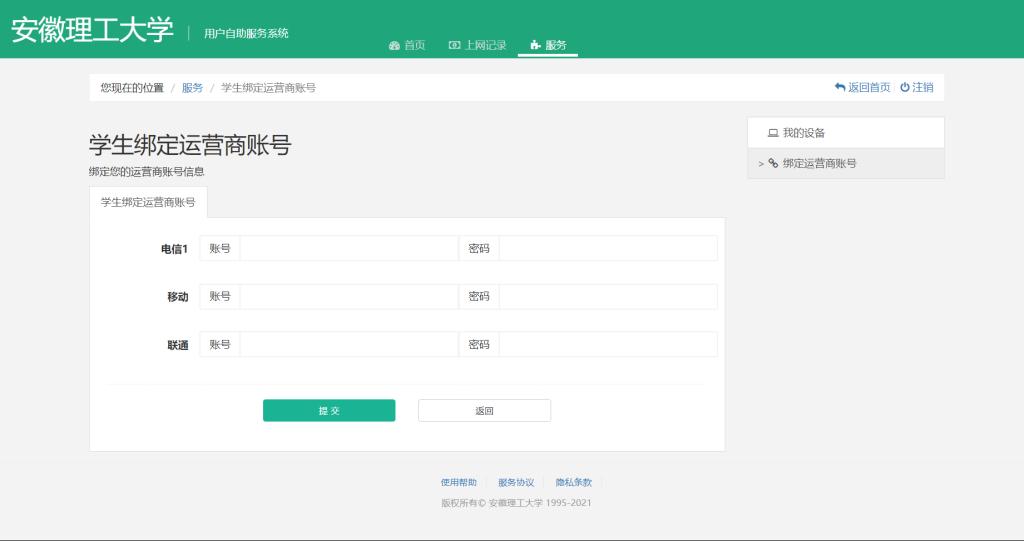
Task: Open the 隐私条款 footer link
Action: pyautogui.click(x=574, y=482)
